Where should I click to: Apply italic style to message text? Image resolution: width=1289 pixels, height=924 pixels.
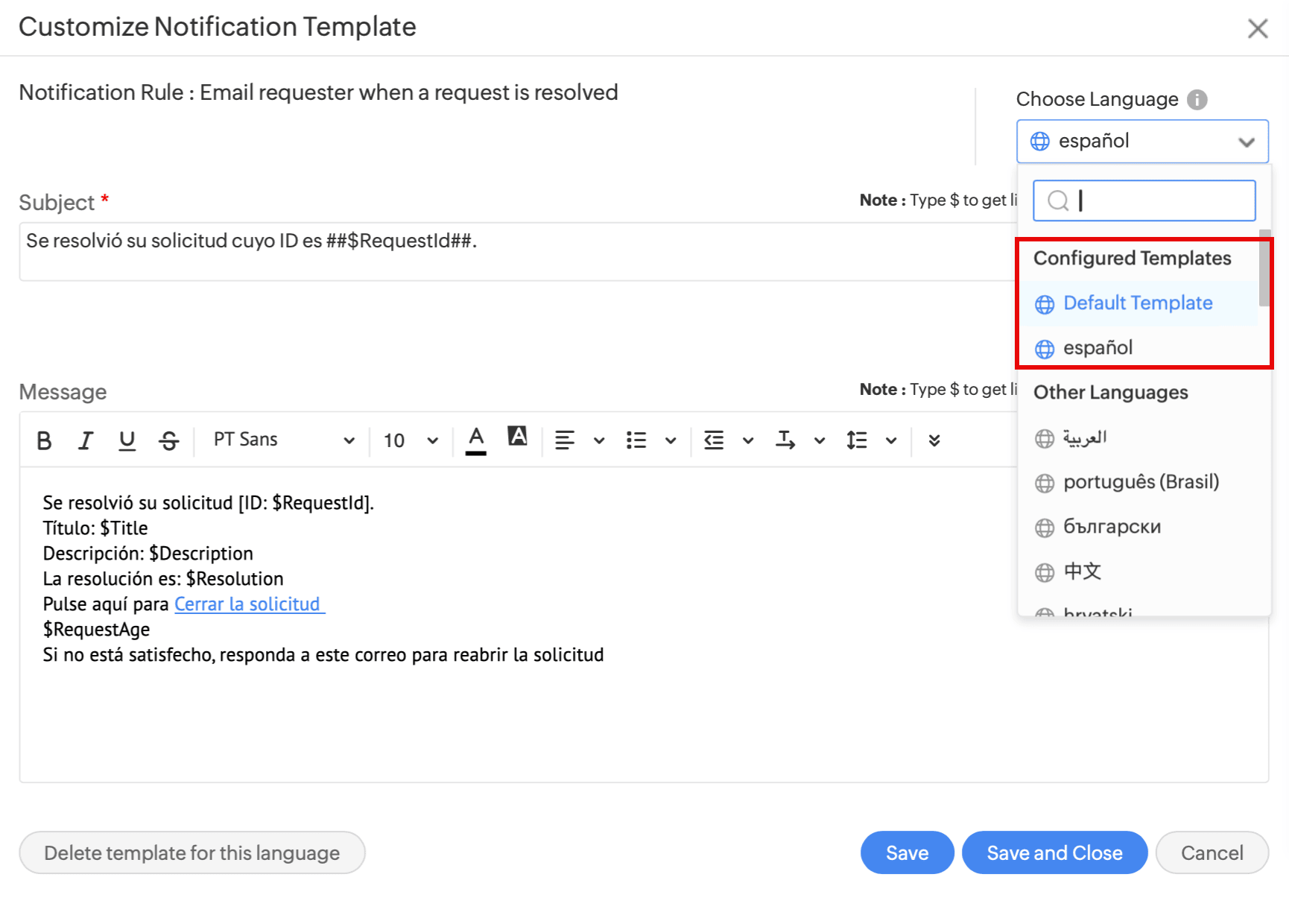(x=86, y=440)
